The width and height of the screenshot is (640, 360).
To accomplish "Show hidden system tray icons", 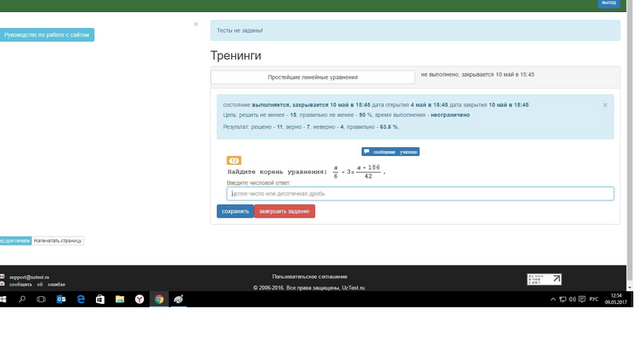I will coord(553,300).
